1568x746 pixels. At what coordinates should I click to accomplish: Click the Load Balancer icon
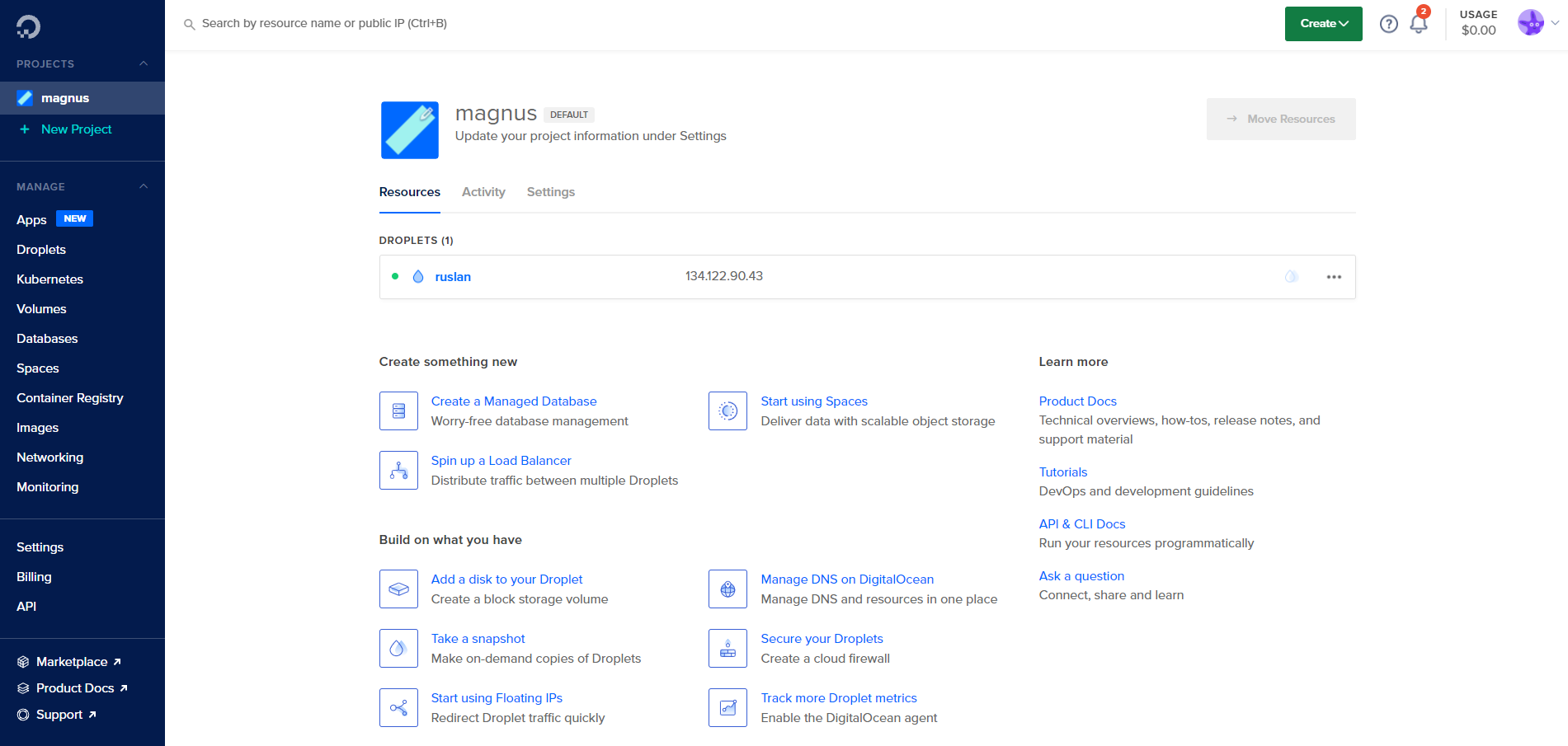(x=398, y=470)
